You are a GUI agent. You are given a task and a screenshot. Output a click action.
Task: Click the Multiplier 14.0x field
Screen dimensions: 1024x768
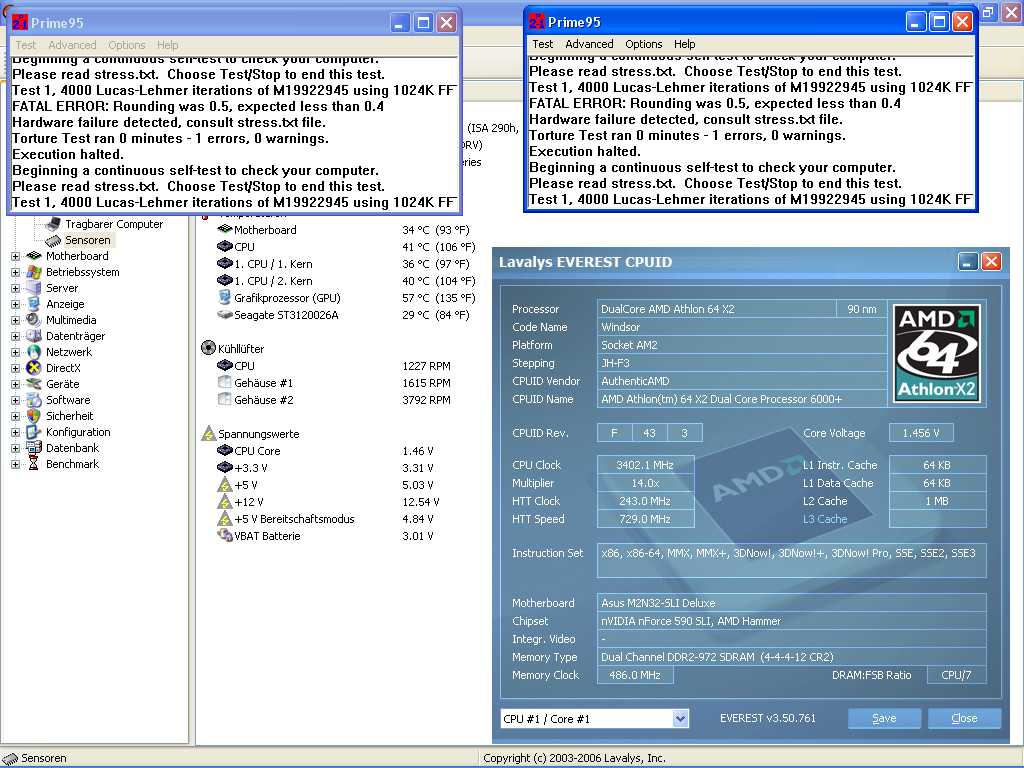pos(645,483)
